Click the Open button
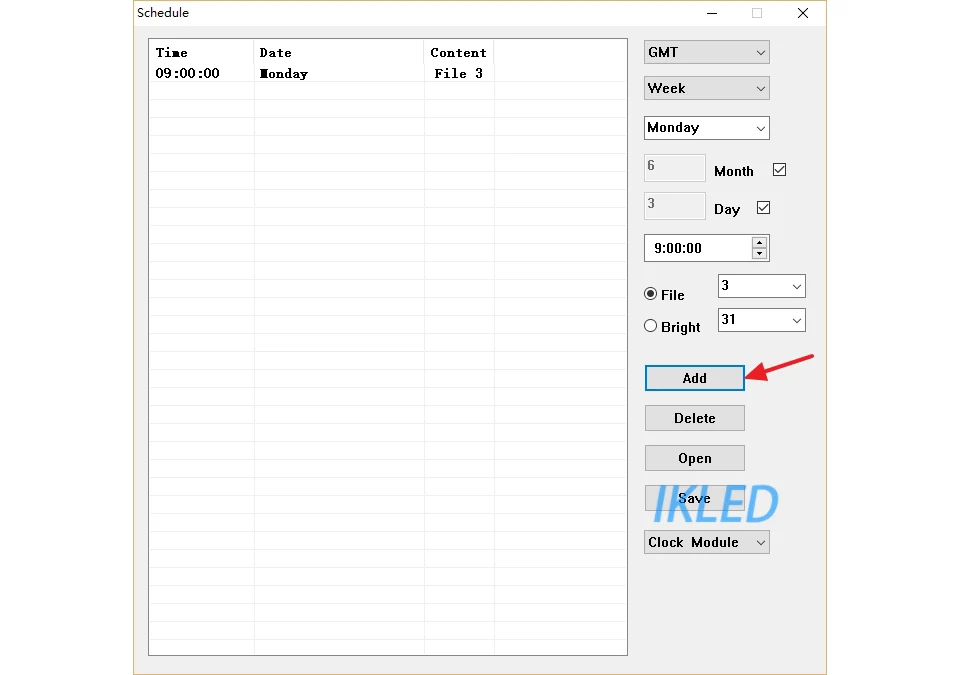Viewport: 960px width, 675px height. [695, 458]
